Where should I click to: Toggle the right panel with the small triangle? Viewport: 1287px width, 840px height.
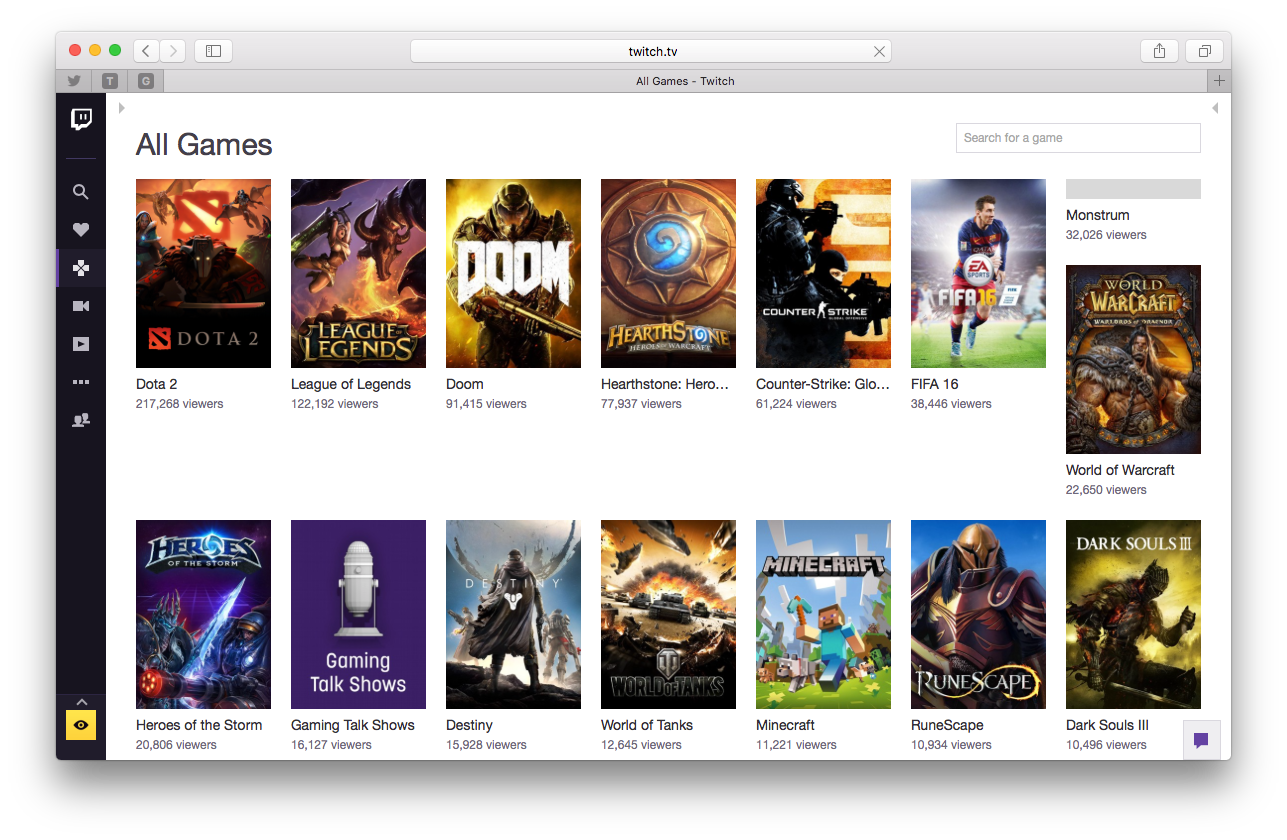coord(1215,107)
